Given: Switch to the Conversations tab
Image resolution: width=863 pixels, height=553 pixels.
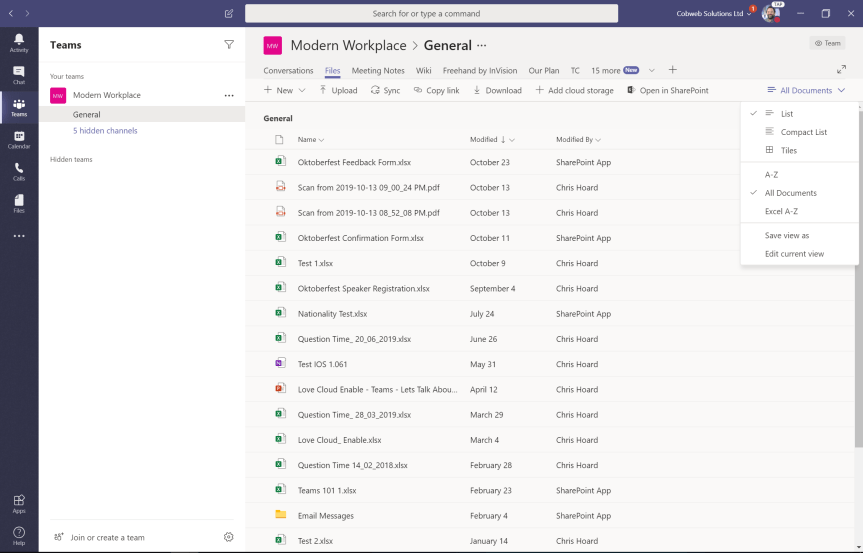Looking at the screenshot, I should click(x=288, y=70).
